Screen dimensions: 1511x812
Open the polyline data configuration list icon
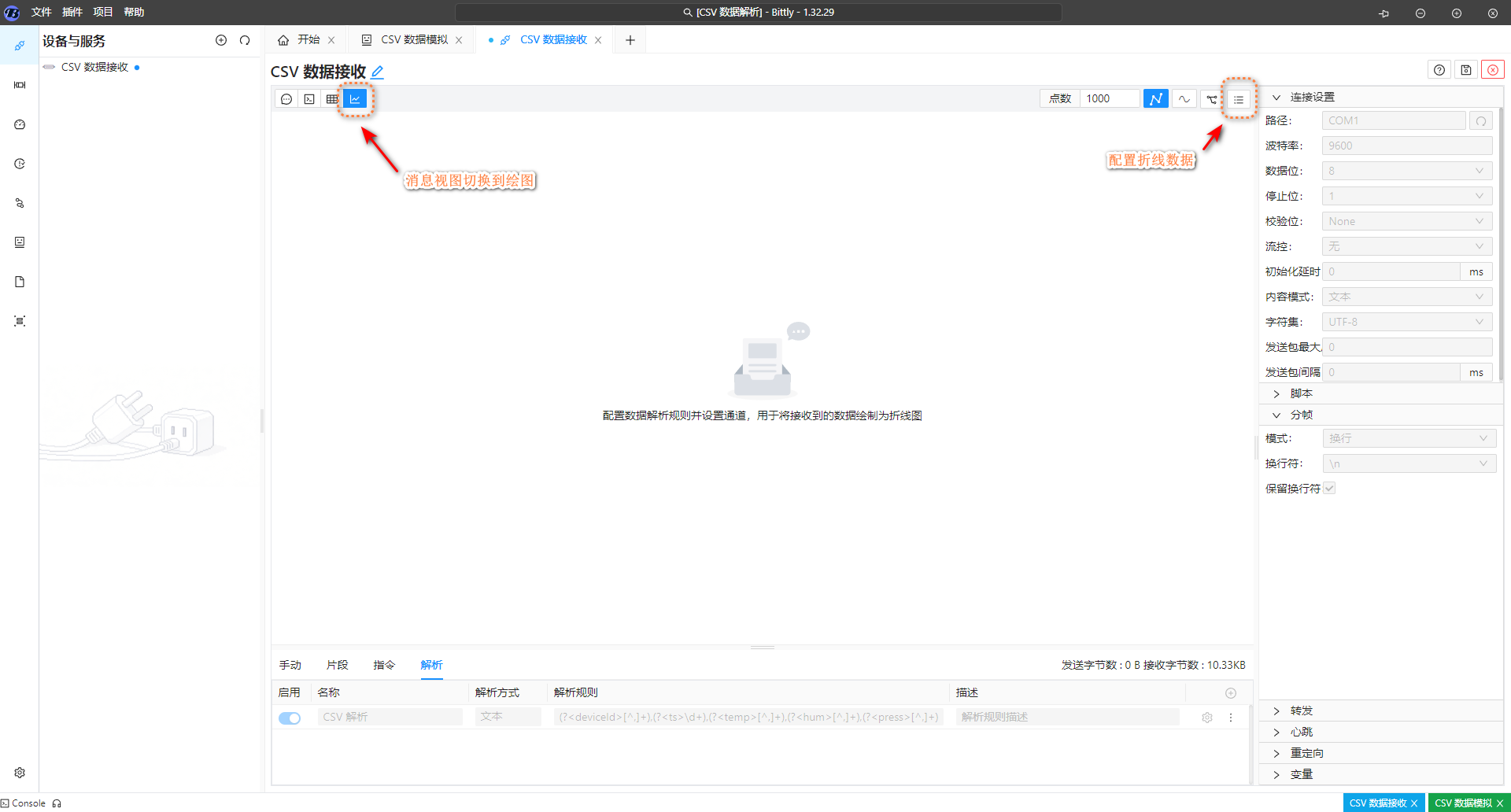tap(1239, 99)
